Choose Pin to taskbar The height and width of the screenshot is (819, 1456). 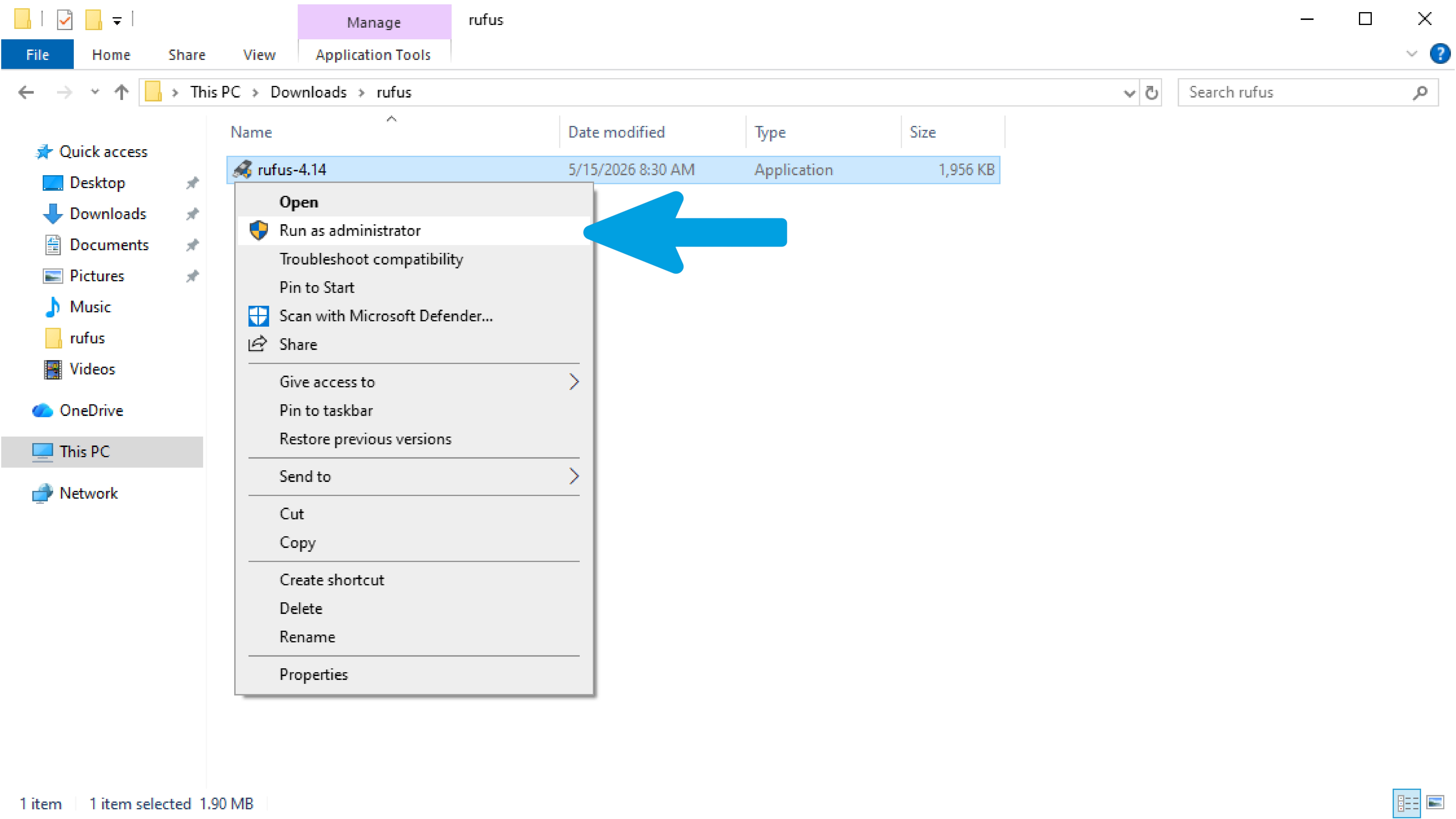[414, 410]
